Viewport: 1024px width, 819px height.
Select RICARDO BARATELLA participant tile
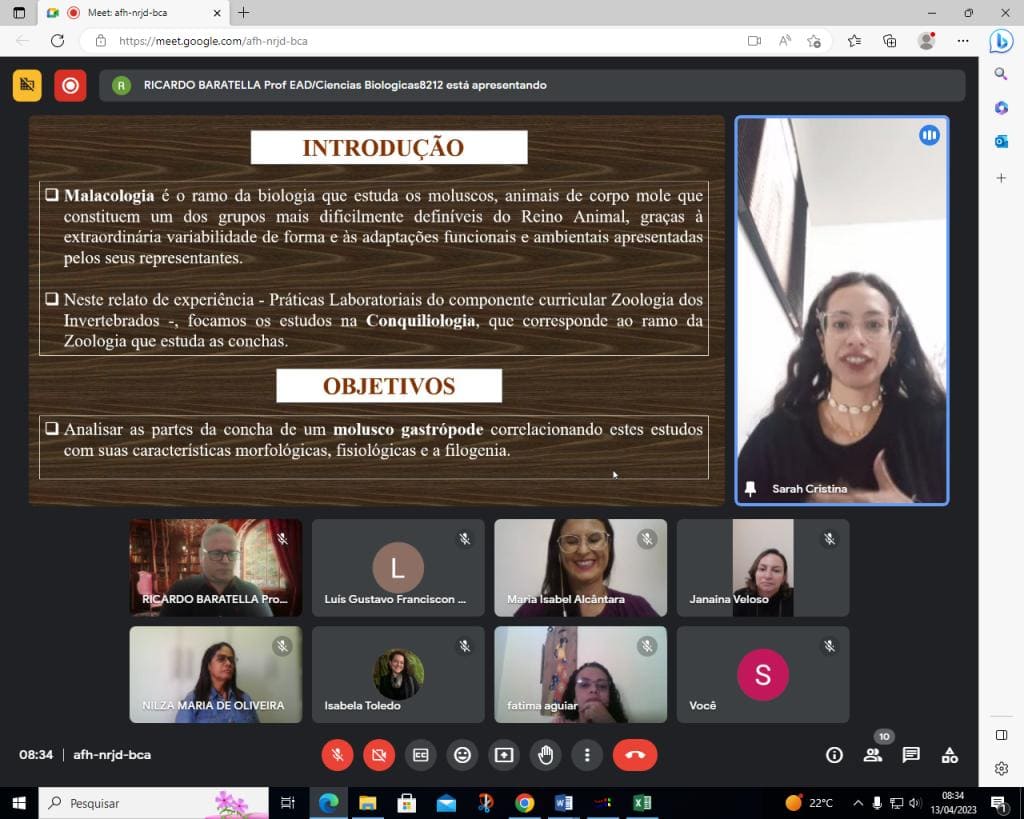(216, 568)
